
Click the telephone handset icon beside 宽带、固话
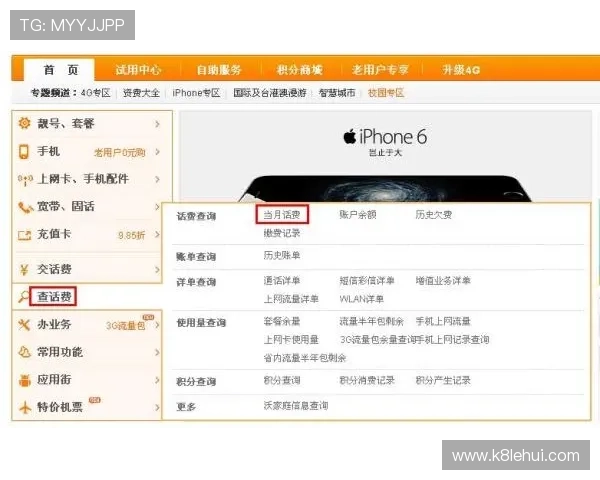(26, 207)
